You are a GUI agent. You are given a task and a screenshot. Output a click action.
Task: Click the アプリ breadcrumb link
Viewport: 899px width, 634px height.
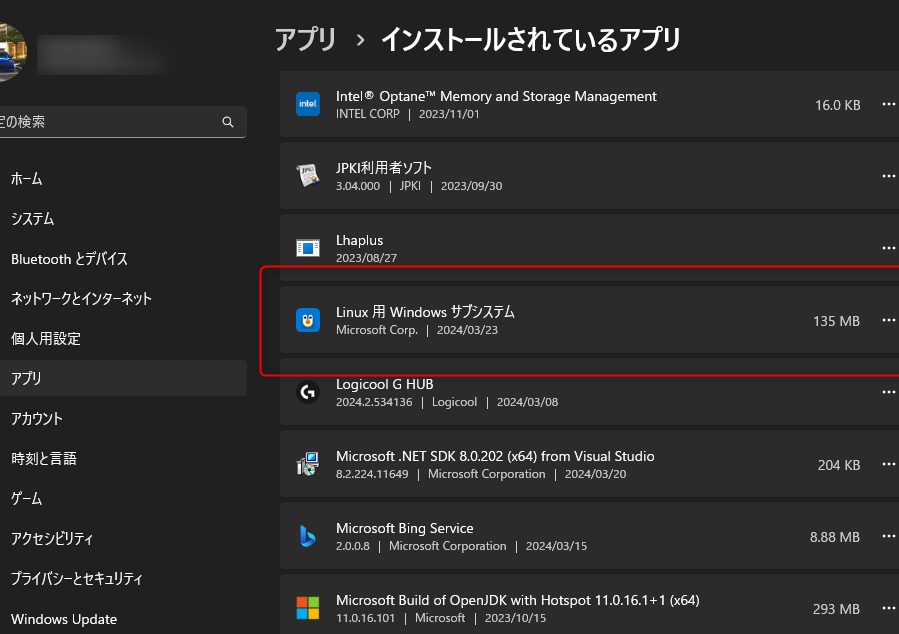(x=305, y=40)
